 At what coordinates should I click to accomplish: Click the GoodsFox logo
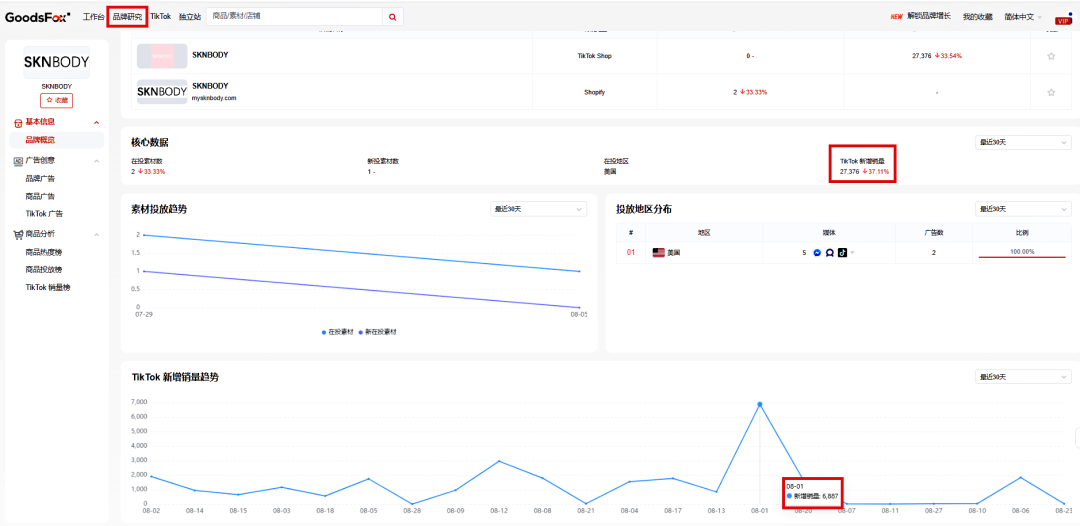click(x=38, y=17)
